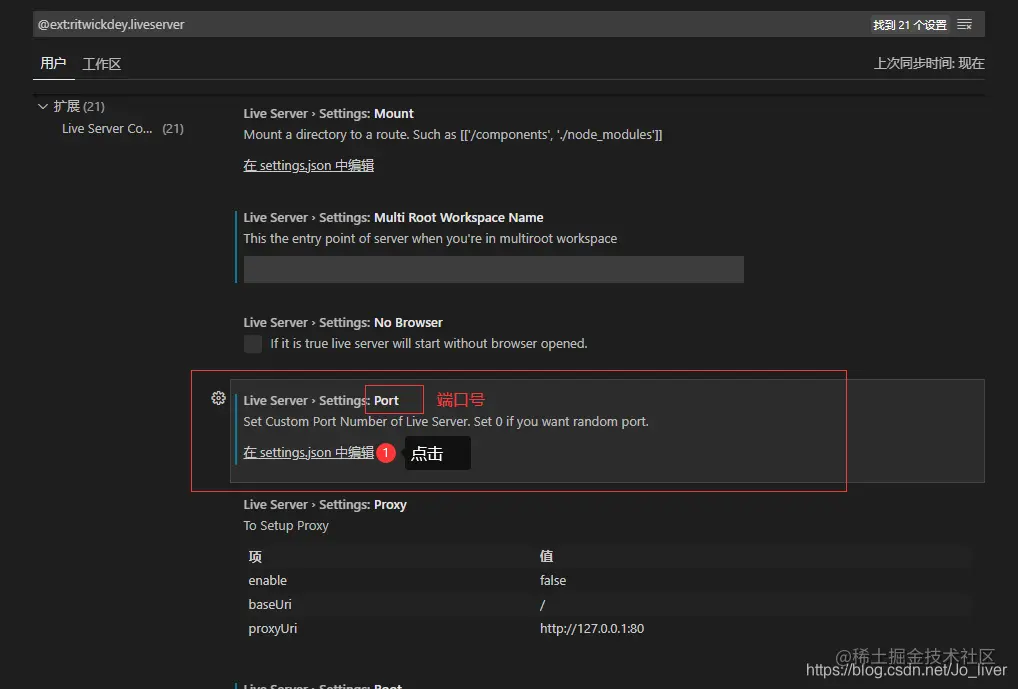This screenshot has height=689, width=1018.
Task: Click the Proxy setting title
Action: click(x=325, y=505)
